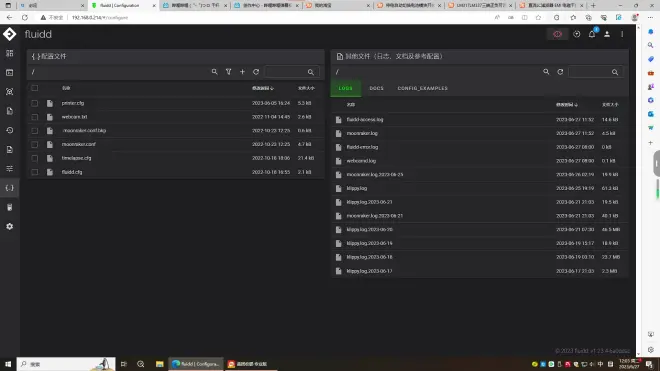Open klippy.log.2023-06-17 entry
The width and height of the screenshot is (660, 371).
(x=369, y=271)
